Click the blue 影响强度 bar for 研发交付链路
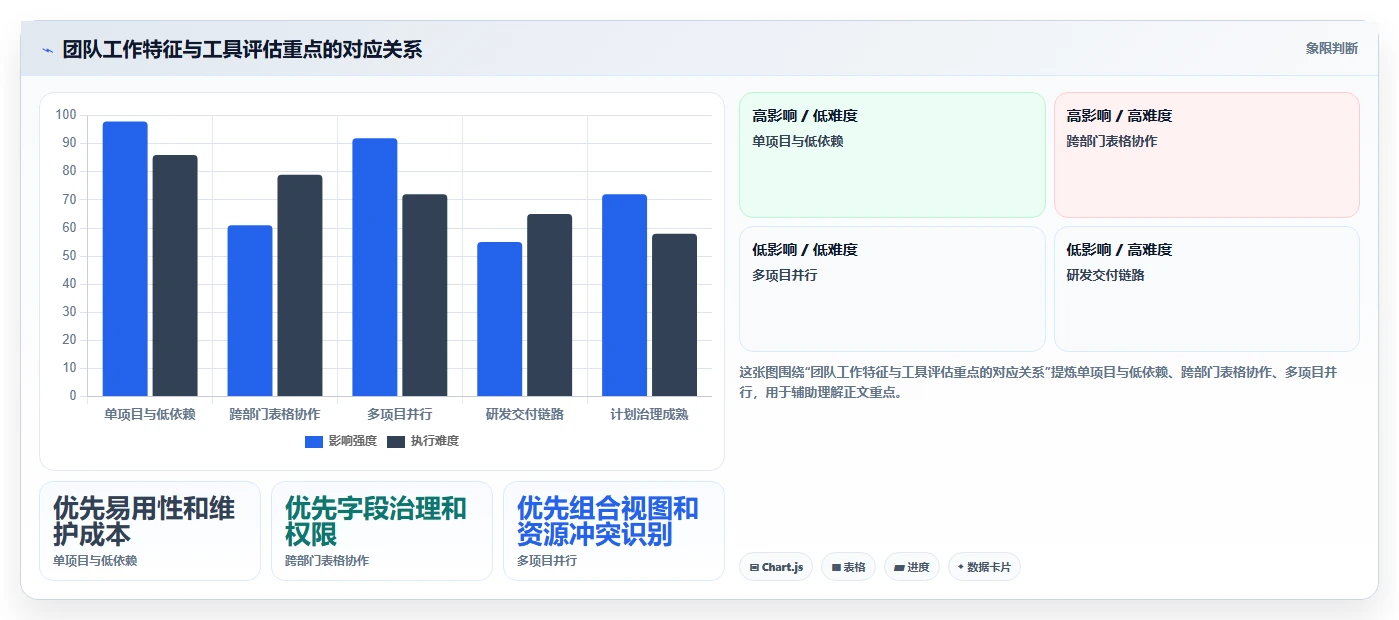Screen dimensions: 1399x620 500,319
